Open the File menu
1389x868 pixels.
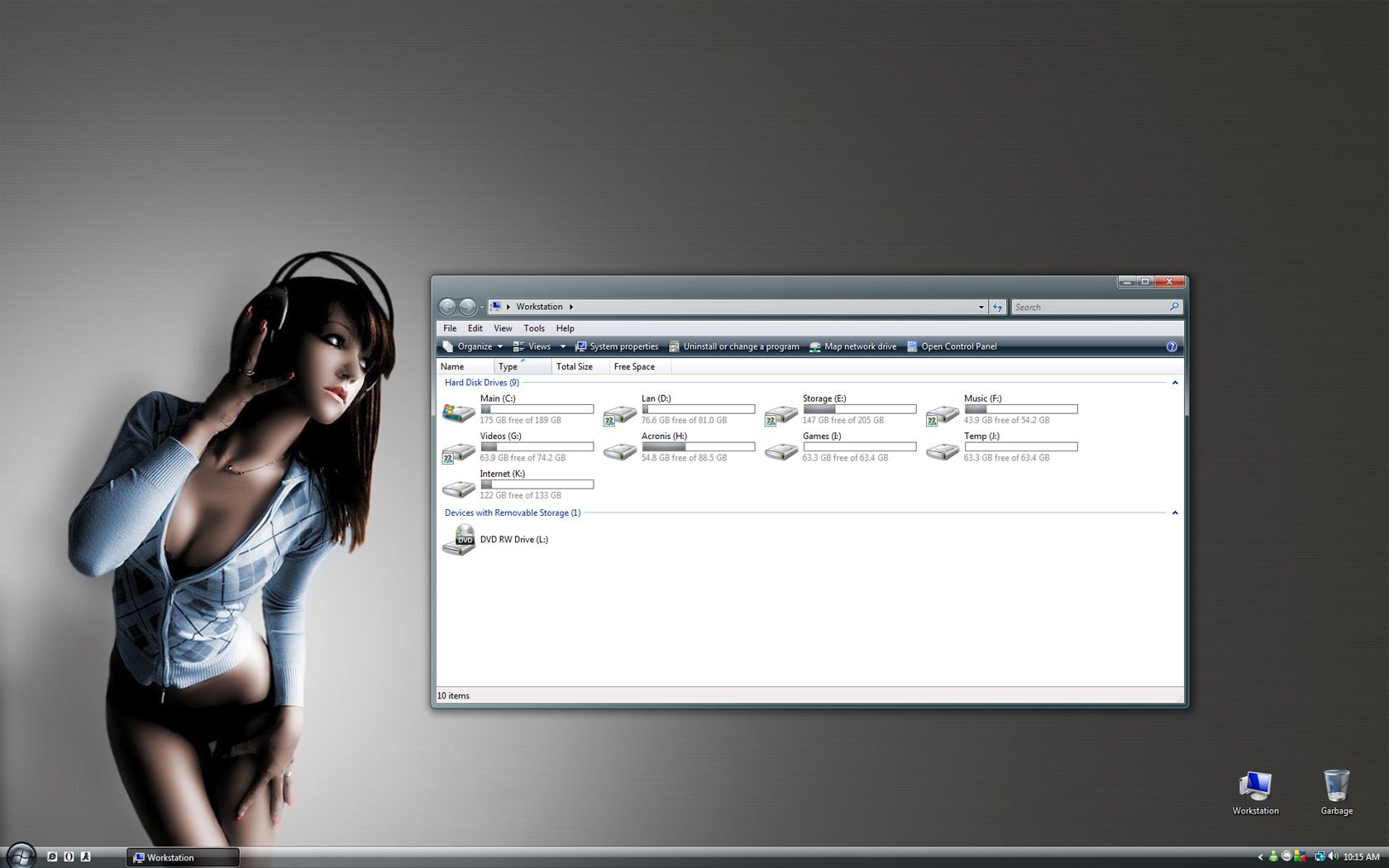click(x=450, y=328)
